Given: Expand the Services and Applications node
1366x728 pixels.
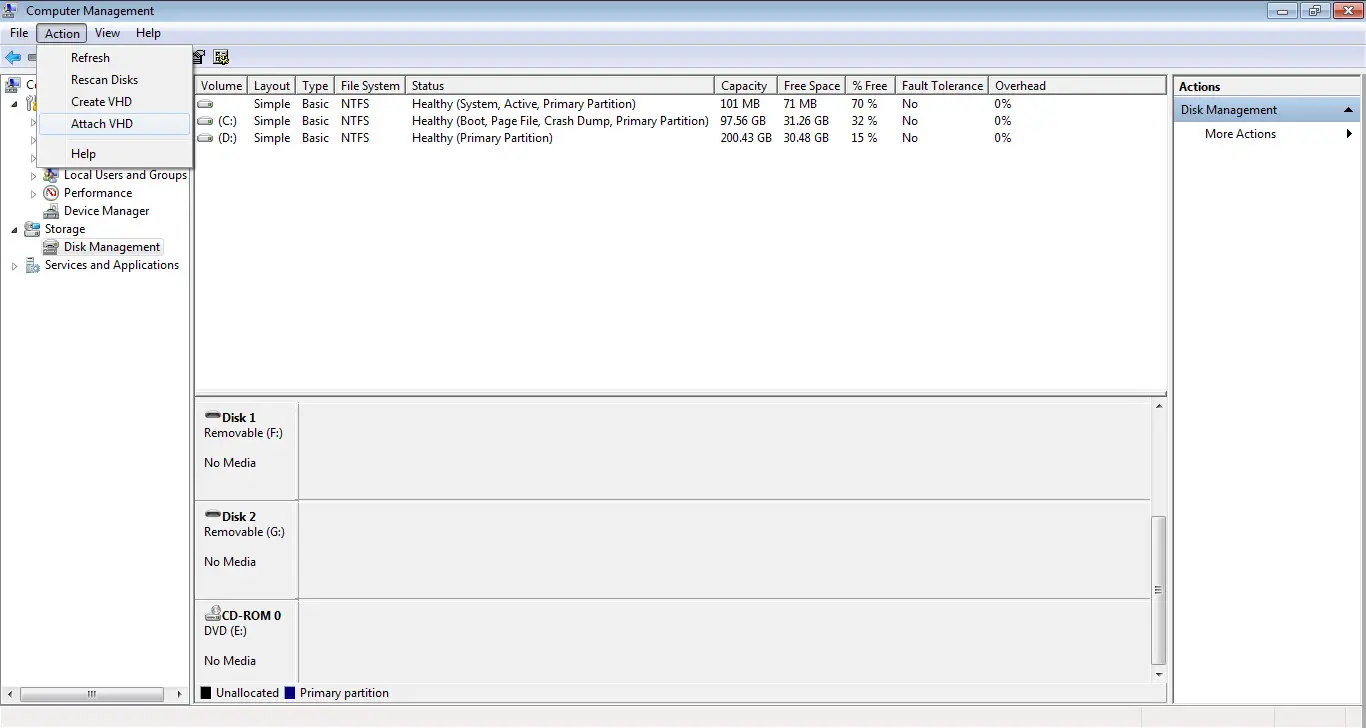Looking at the screenshot, I should [14, 266].
